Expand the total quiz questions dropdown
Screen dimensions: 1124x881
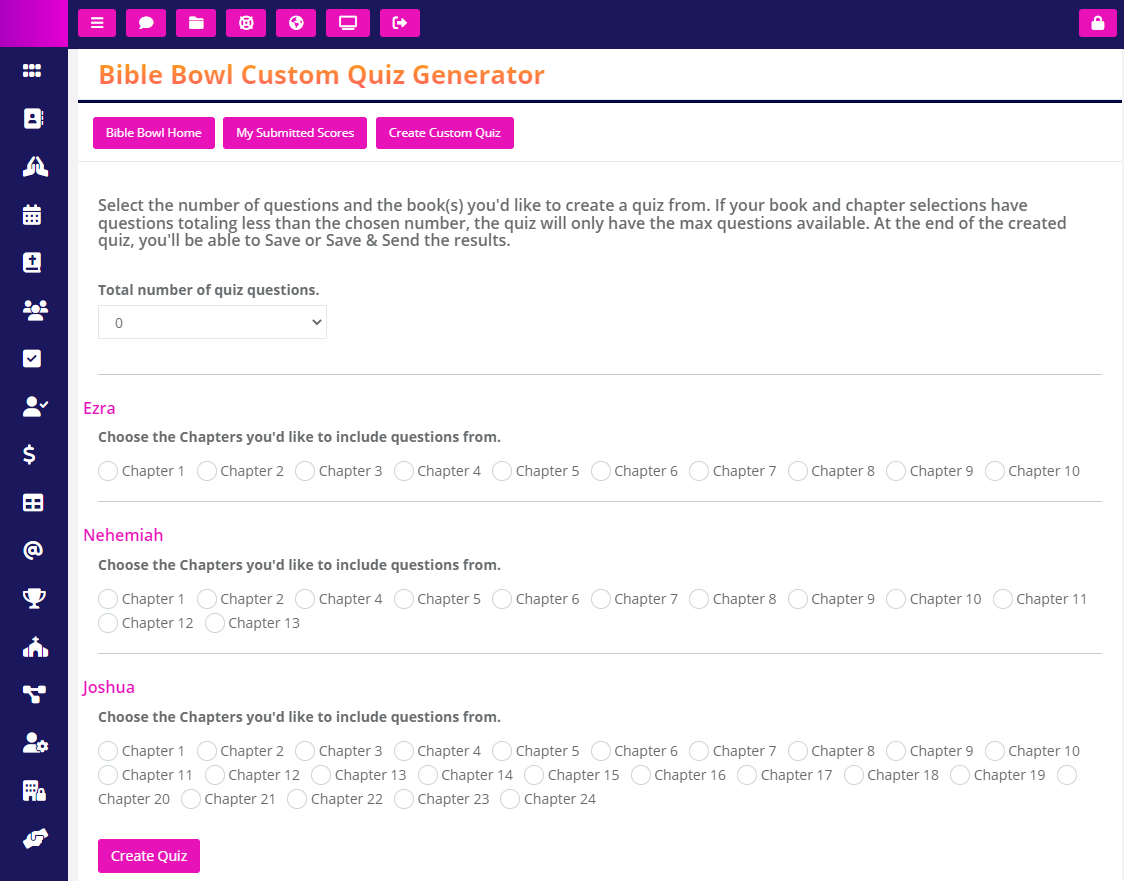point(212,323)
